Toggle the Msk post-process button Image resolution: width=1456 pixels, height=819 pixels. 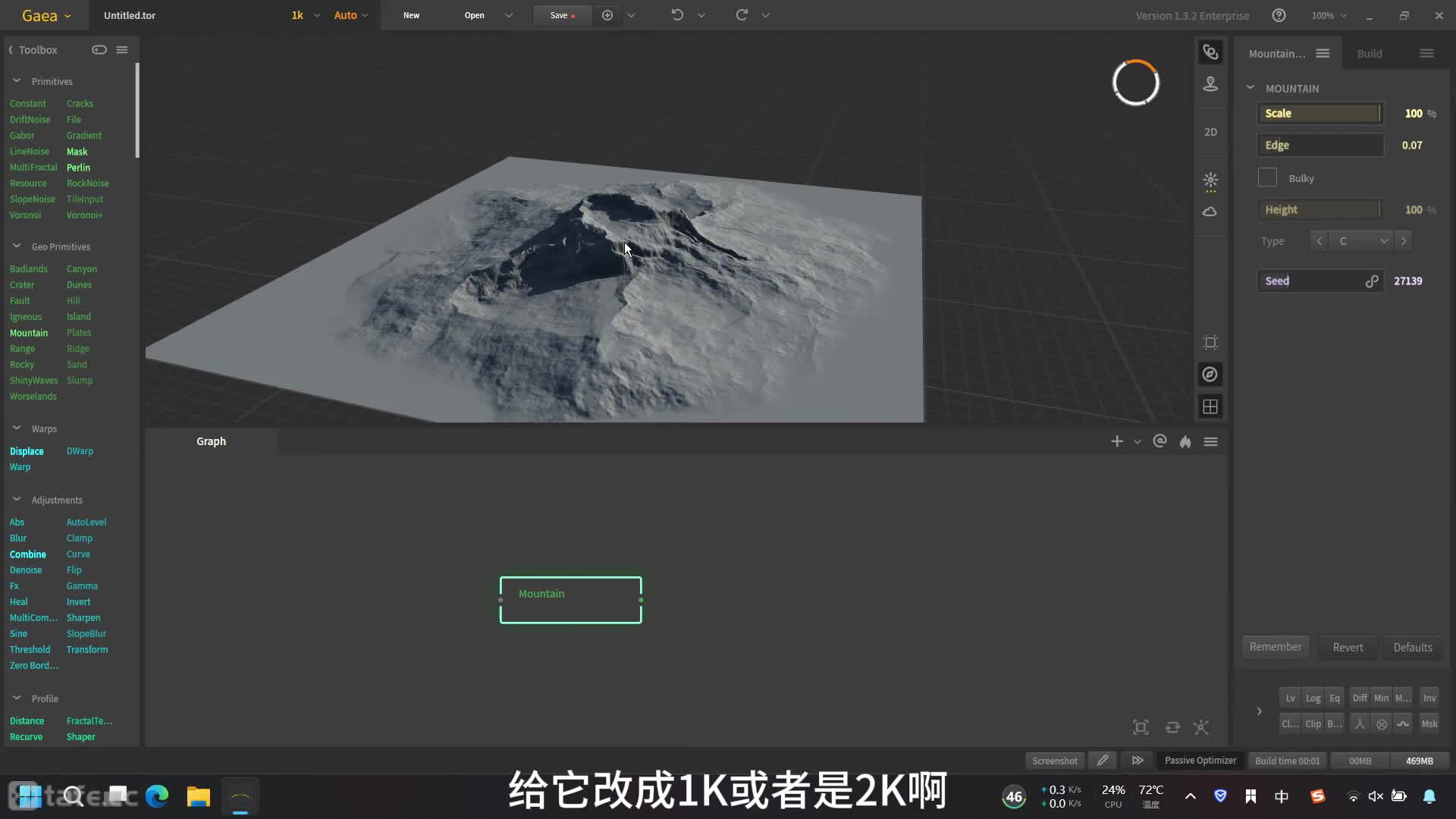pyautogui.click(x=1429, y=723)
